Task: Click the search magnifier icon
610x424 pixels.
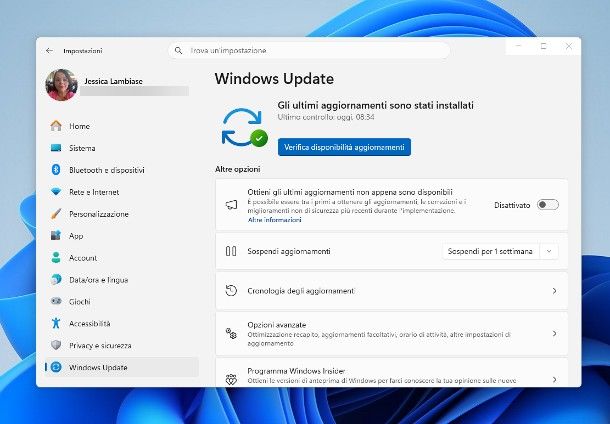Action: click(x=178, y=51)
